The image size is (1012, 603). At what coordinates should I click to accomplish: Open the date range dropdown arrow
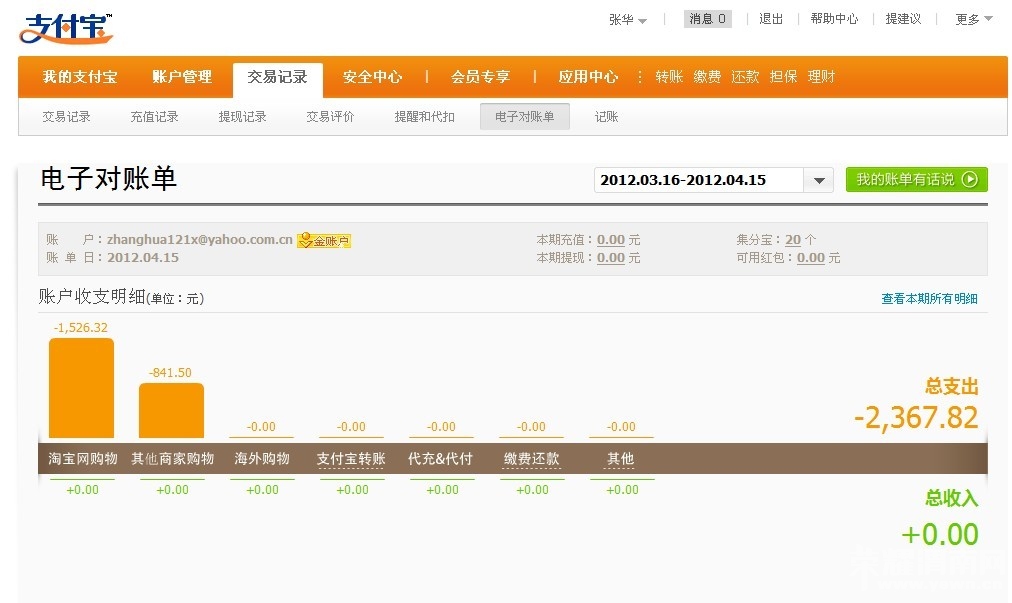pos(819,180)
